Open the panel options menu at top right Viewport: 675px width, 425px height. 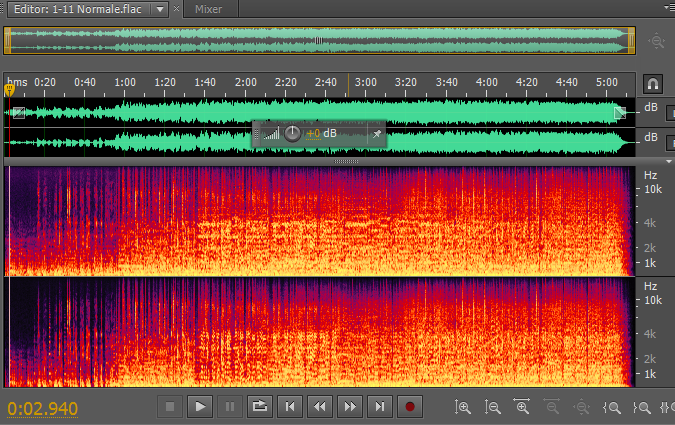(668, 8)
